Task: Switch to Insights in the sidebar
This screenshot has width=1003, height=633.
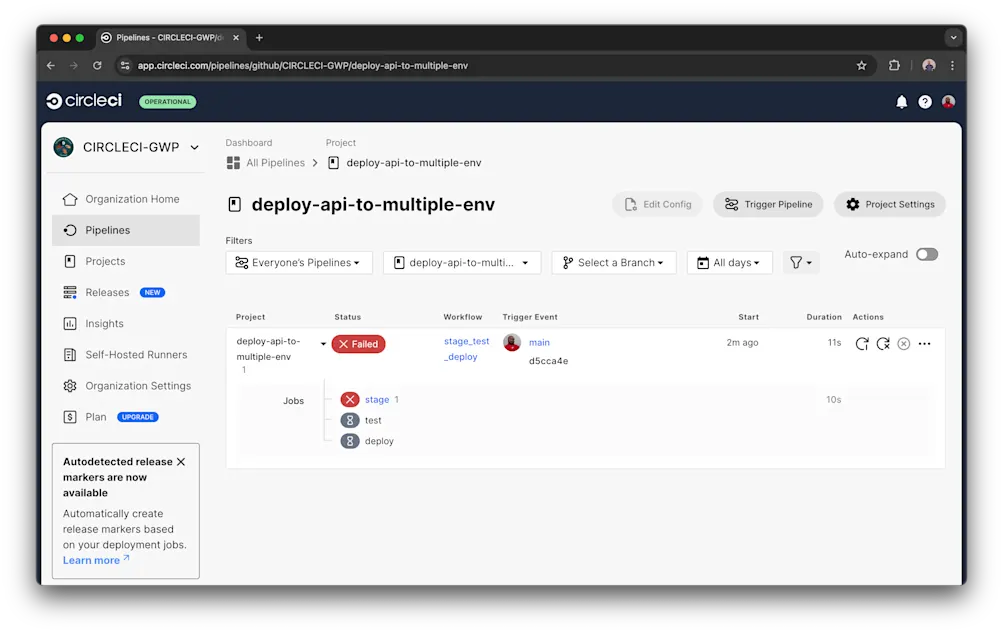Action: click(x=104, y=323)
